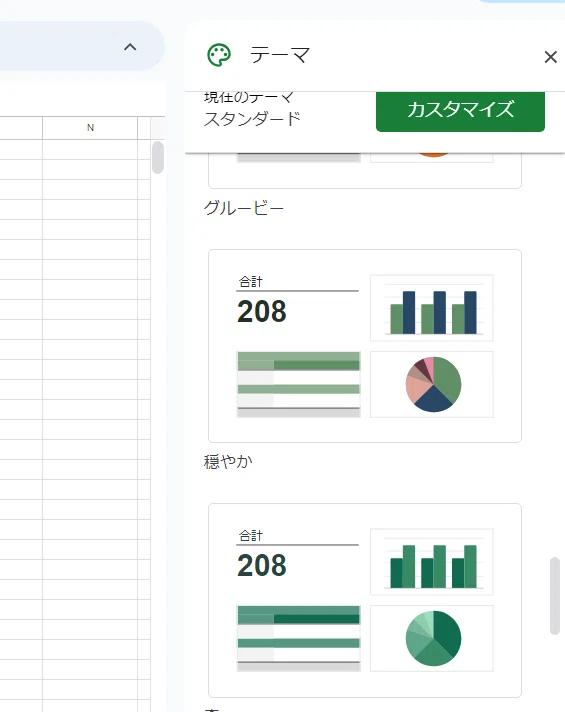The image size is (565, 712).
Task: Click the theme panel vertical scrollbar
Action: 555,595
